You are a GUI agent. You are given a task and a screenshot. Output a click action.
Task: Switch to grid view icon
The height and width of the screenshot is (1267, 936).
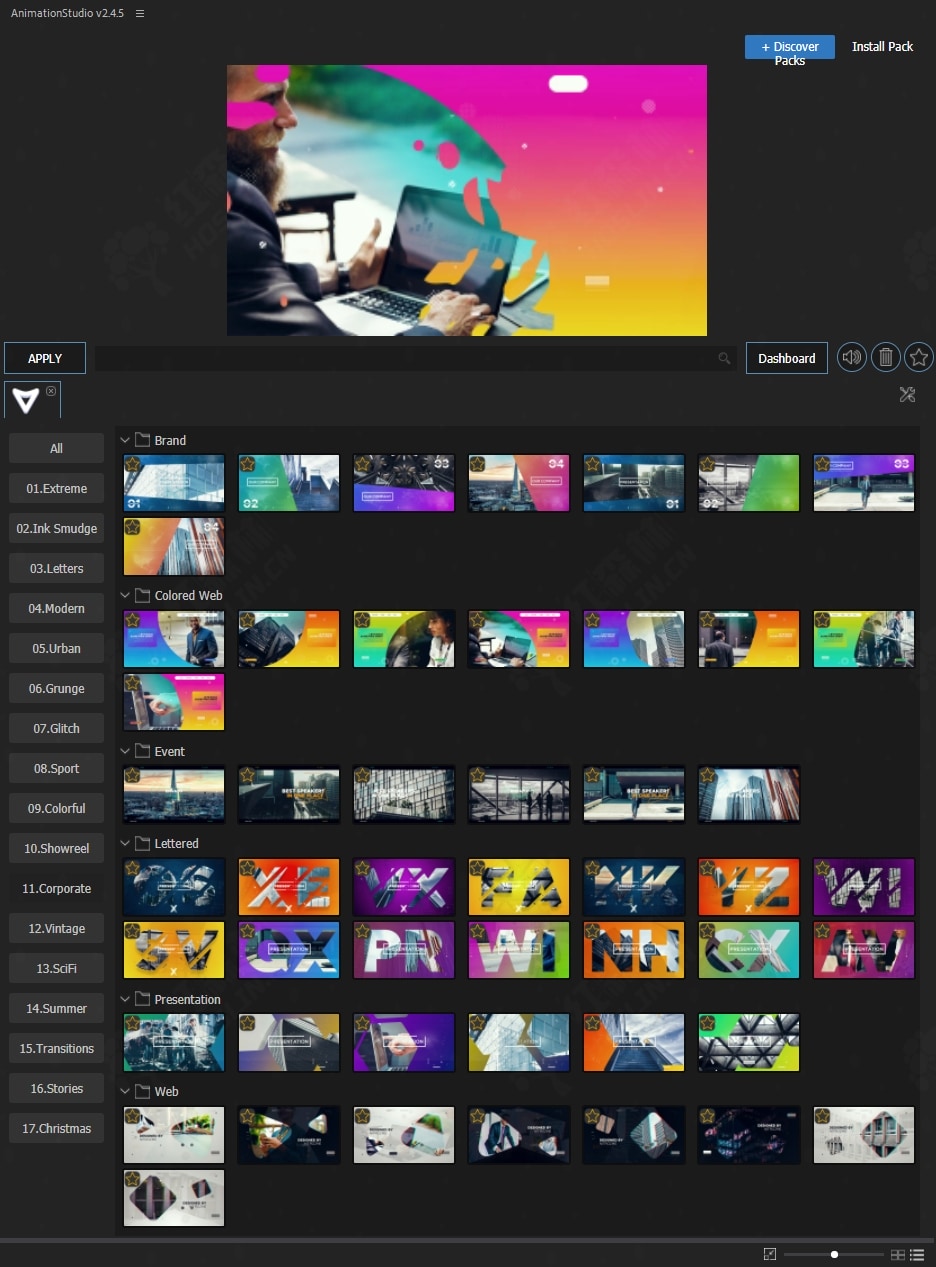(898, 1254)
